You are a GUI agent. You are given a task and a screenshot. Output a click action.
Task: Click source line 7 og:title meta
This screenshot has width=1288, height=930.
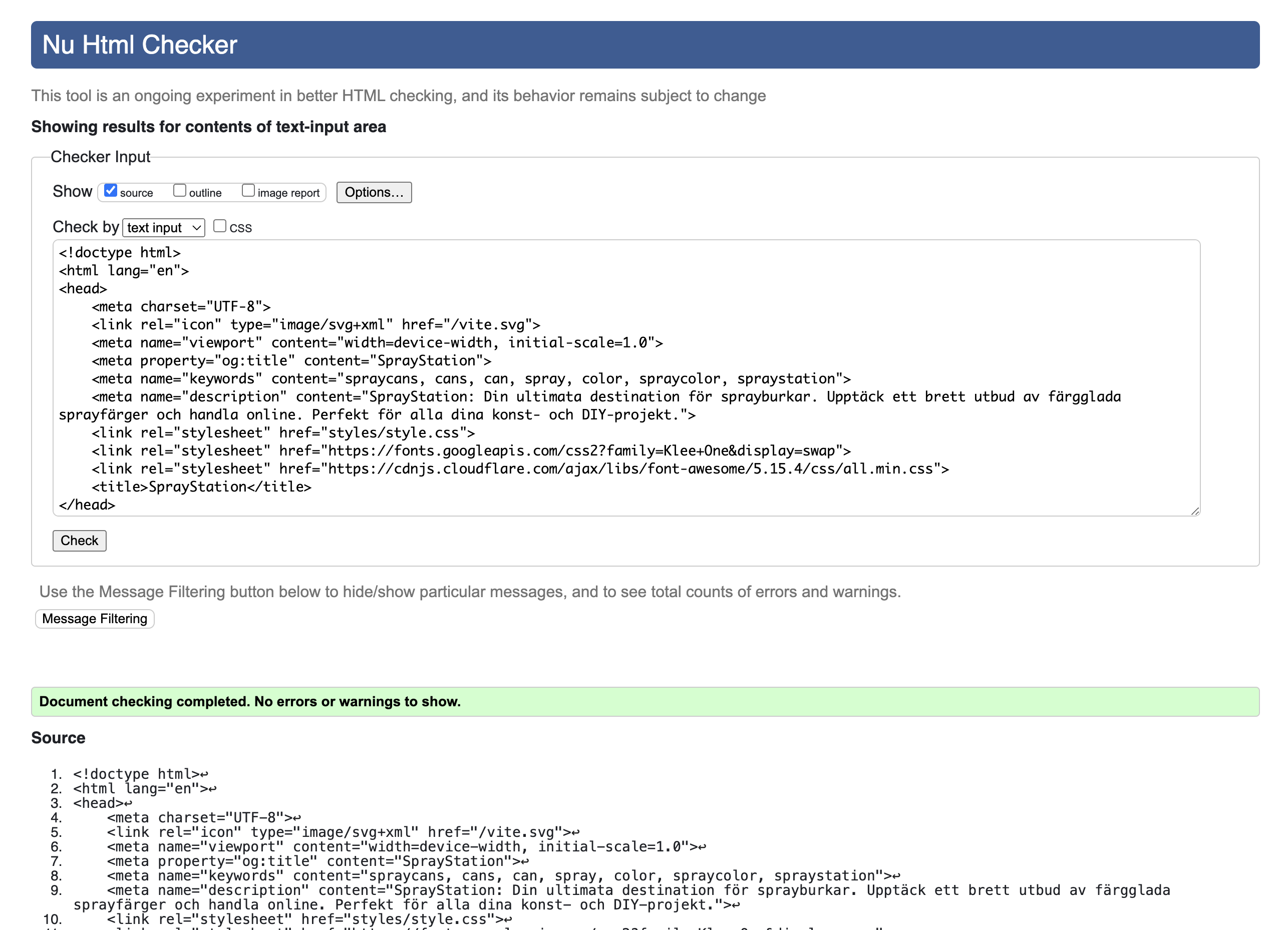318,861
